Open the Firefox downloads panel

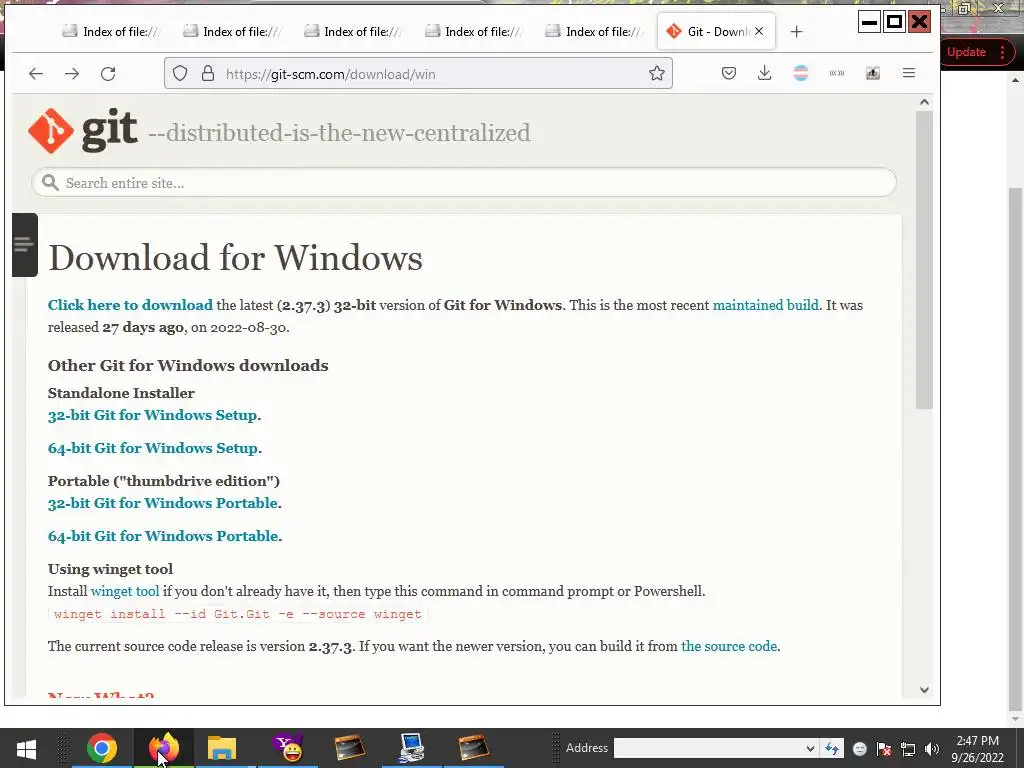[764, 73]
